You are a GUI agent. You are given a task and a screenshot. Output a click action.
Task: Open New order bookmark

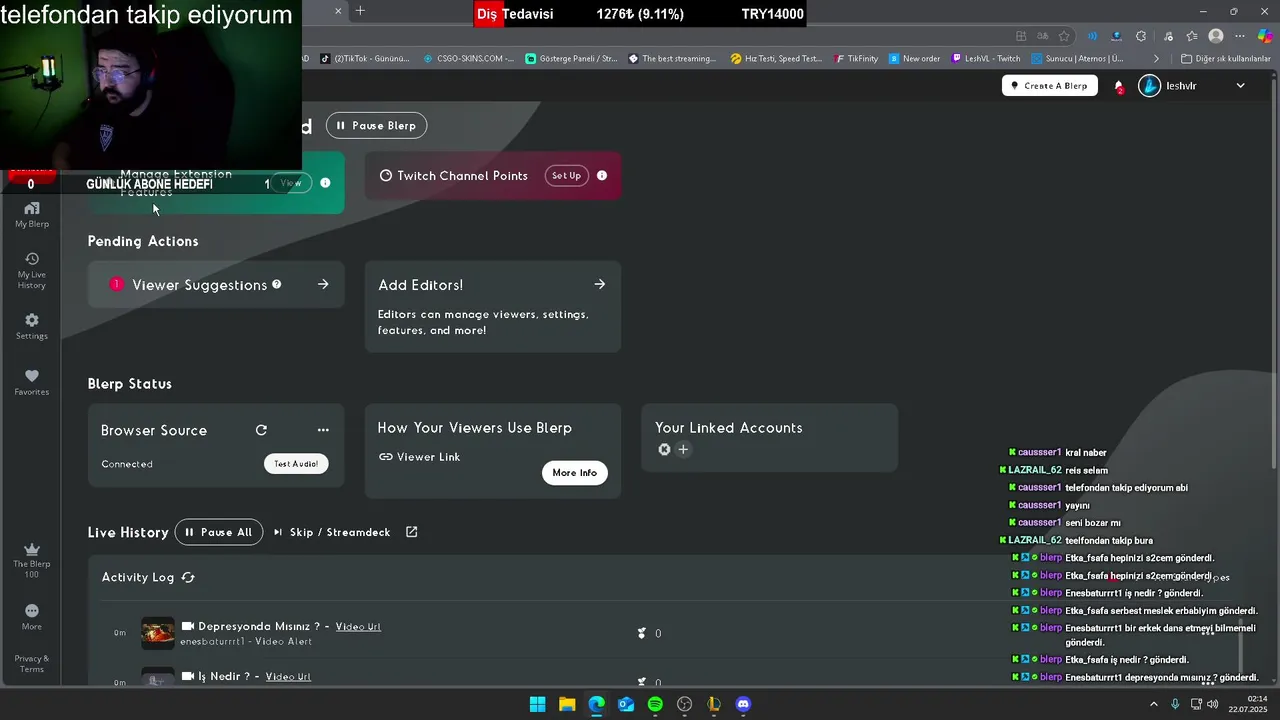pyautogui.click(x=914, y=59)
